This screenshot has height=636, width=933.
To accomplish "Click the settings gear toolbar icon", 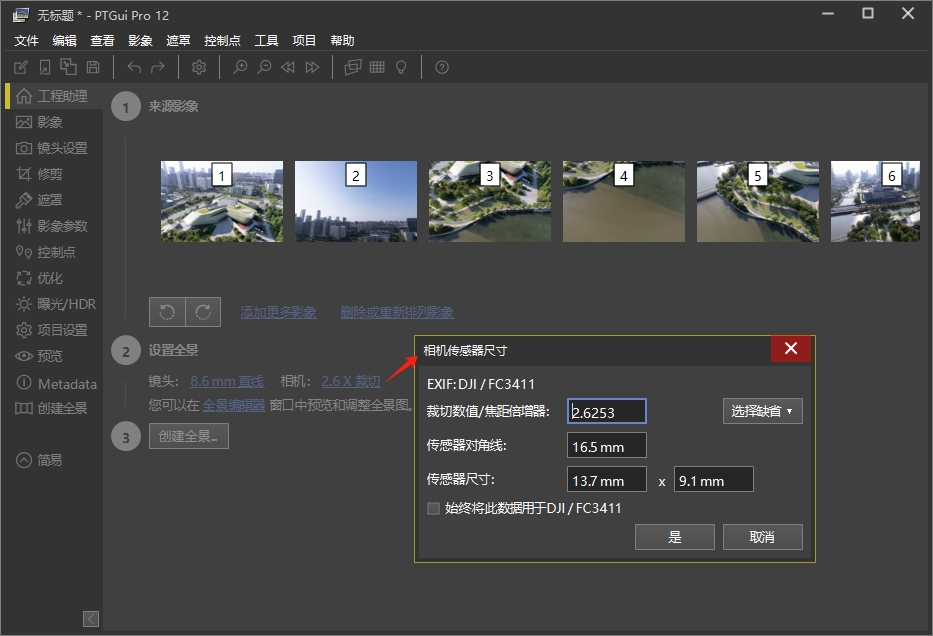I will 199,67.
